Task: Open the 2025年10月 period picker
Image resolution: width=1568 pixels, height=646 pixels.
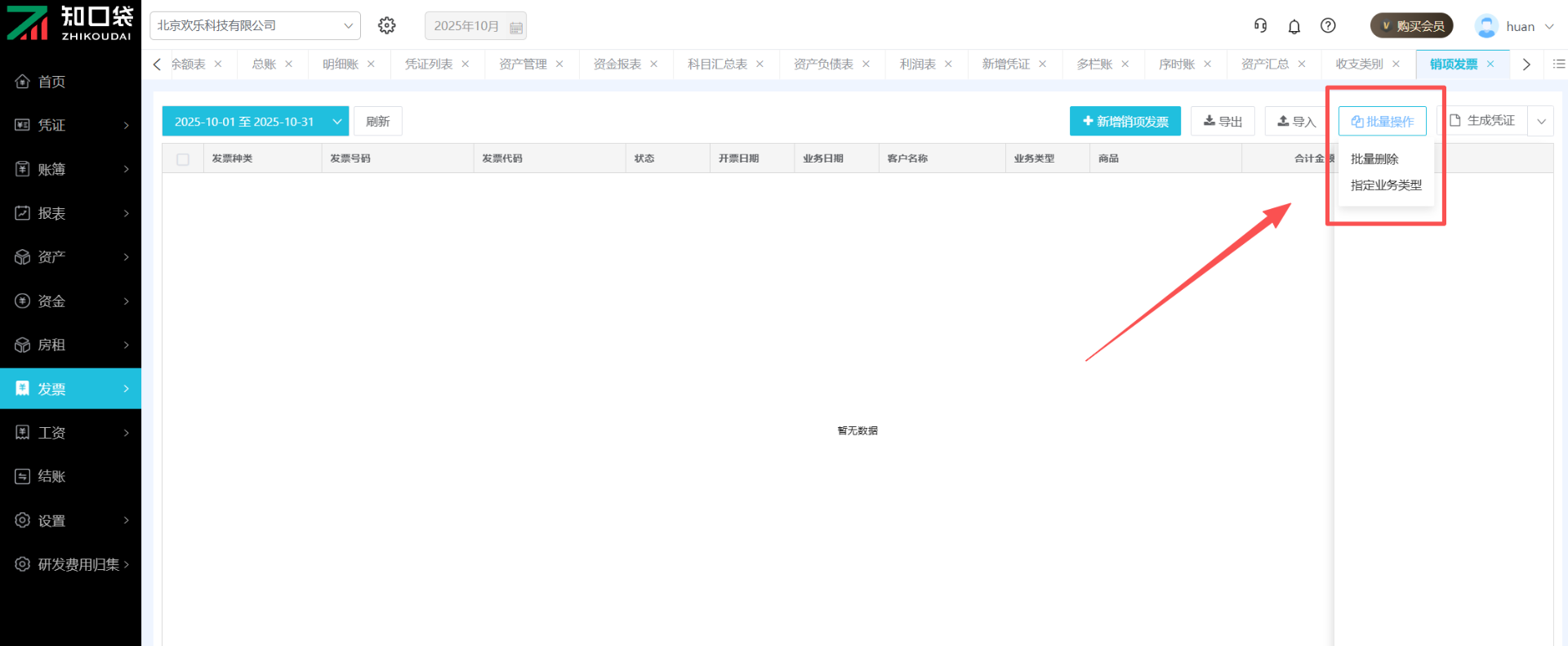Action: click(x=475, y=26)
